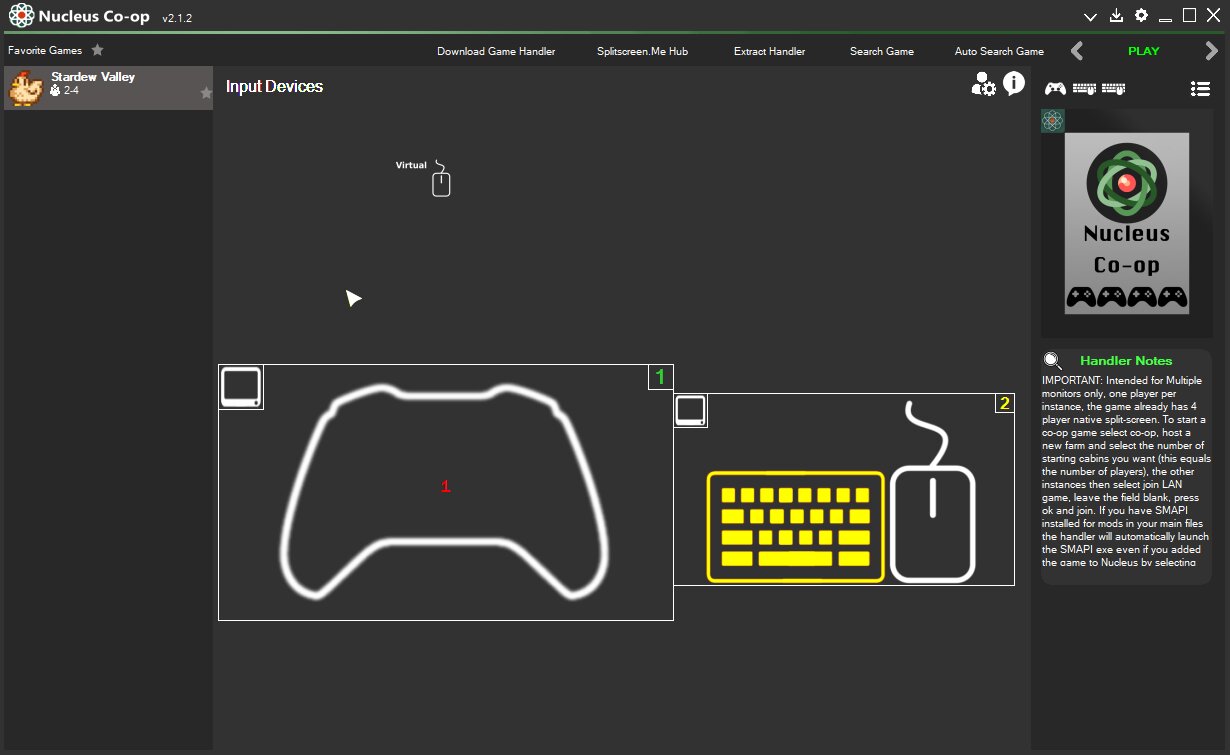Select Stardew Valley in the game list
Screen dimensions: 1230x755
[x=109, y=88]
